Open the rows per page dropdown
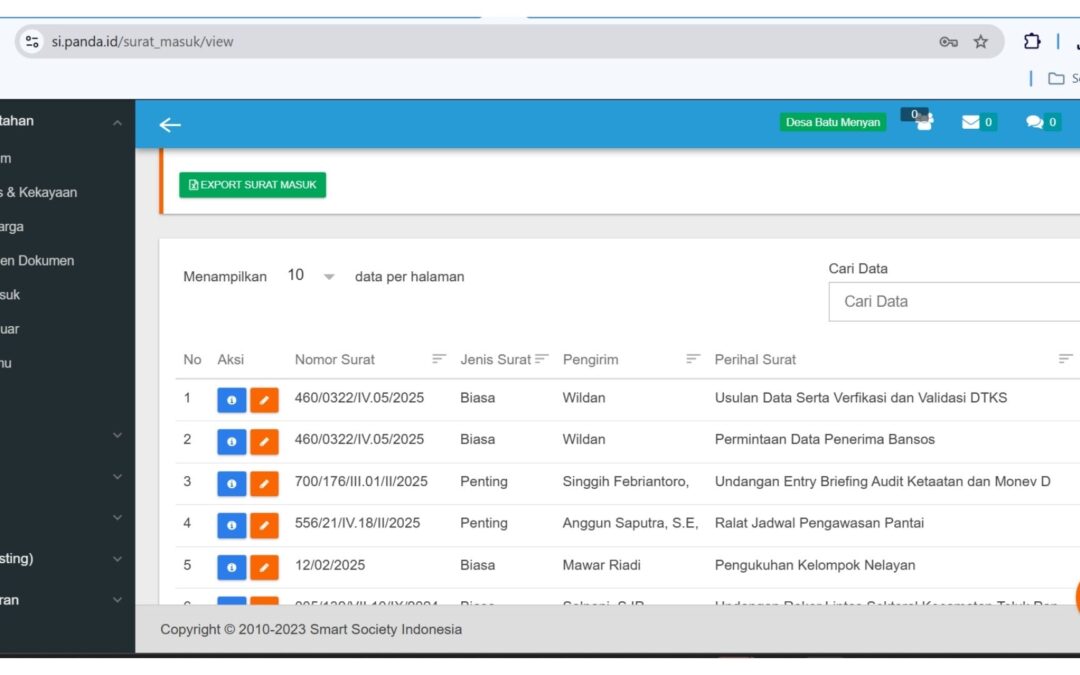Image resolution: width=1080 pixels, height=675 pixels. click(x=311, y=276)
